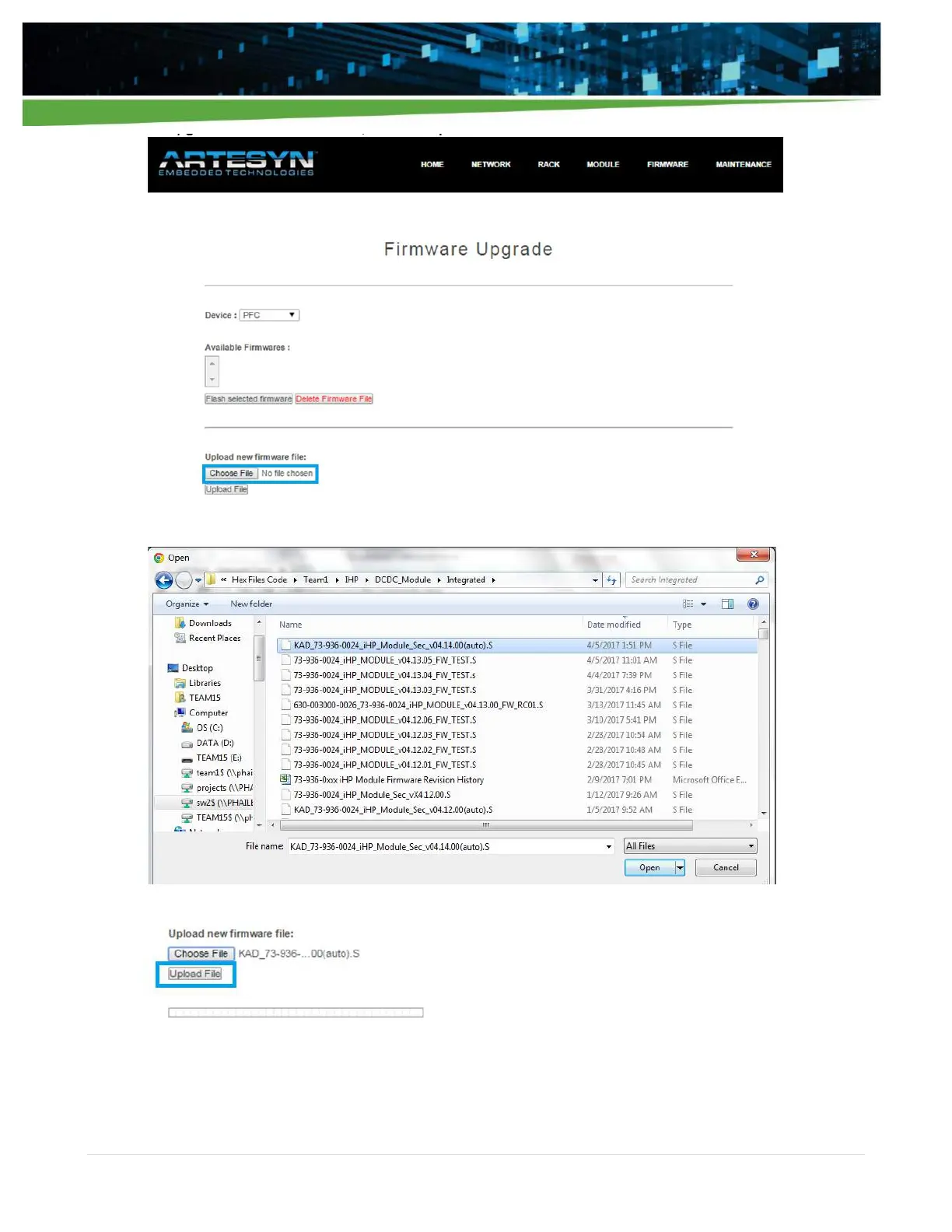Click the Refresh icon next to address bar
Viewport: 952px width, 1232px height.
click(x=611, y=580)
